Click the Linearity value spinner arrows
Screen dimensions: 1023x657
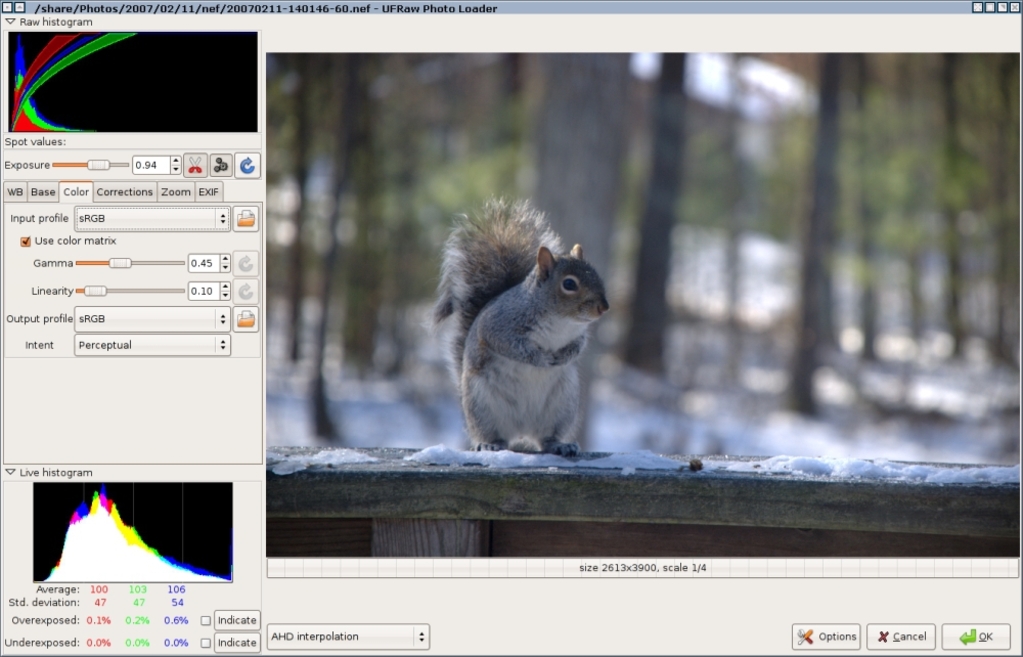[225, 291]
